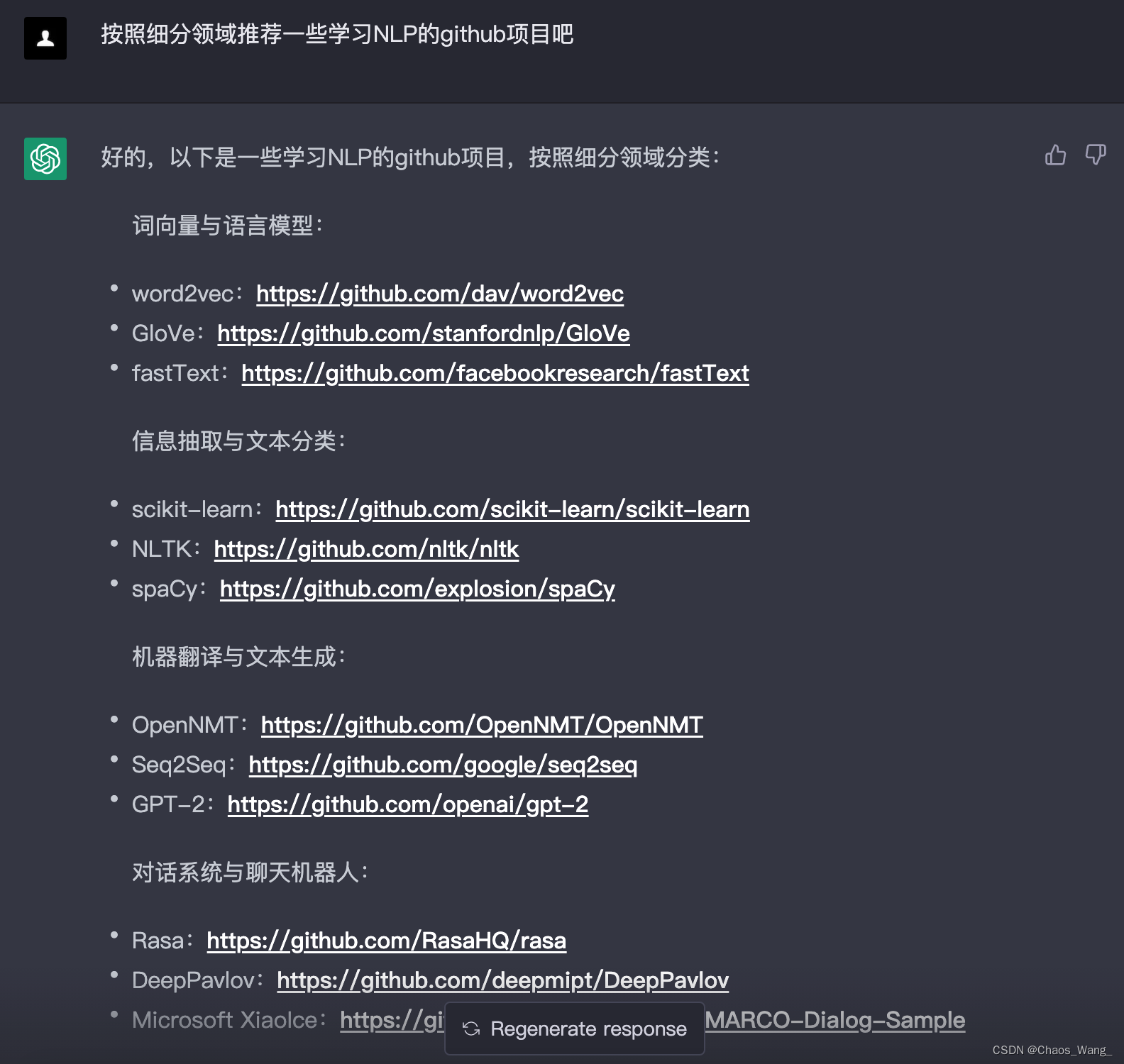
Task: Open the nltk GitHub link
Action: click(366, 549)
